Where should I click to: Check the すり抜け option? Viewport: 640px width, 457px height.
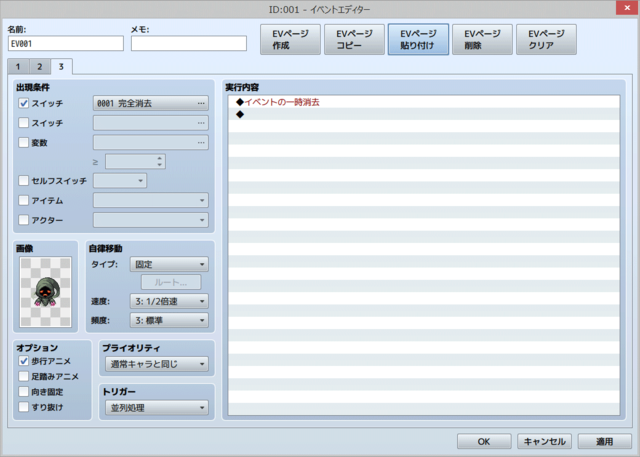[x=24, y=407]
